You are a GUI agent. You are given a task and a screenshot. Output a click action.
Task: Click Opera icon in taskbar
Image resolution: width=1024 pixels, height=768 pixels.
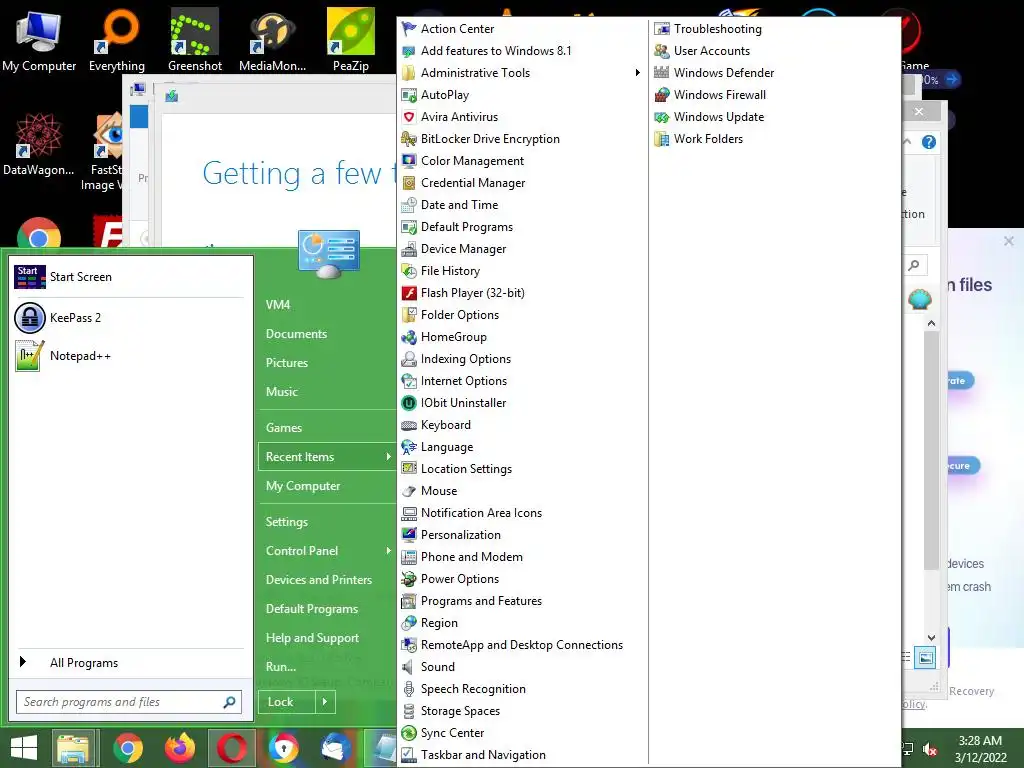pyautogui.click(x=231, y=748)
